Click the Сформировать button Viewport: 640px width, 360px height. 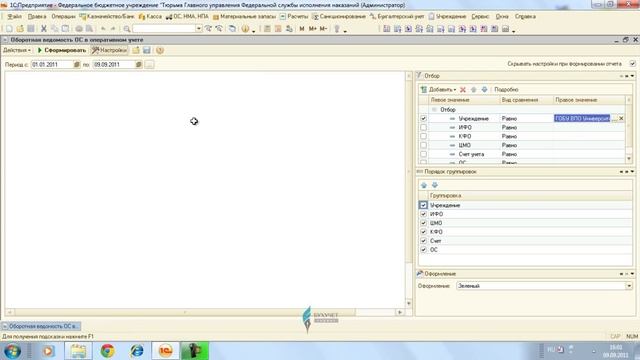(62, 50)
